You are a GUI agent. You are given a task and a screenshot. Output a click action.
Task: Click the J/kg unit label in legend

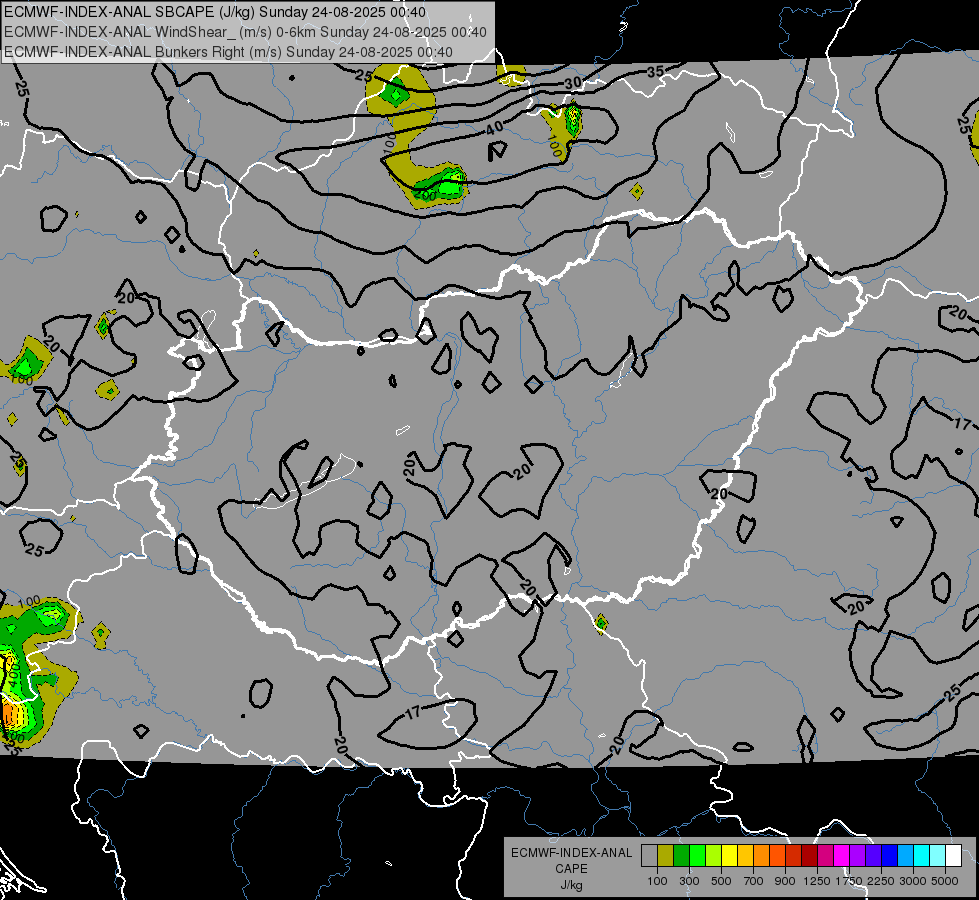(571, 885)
